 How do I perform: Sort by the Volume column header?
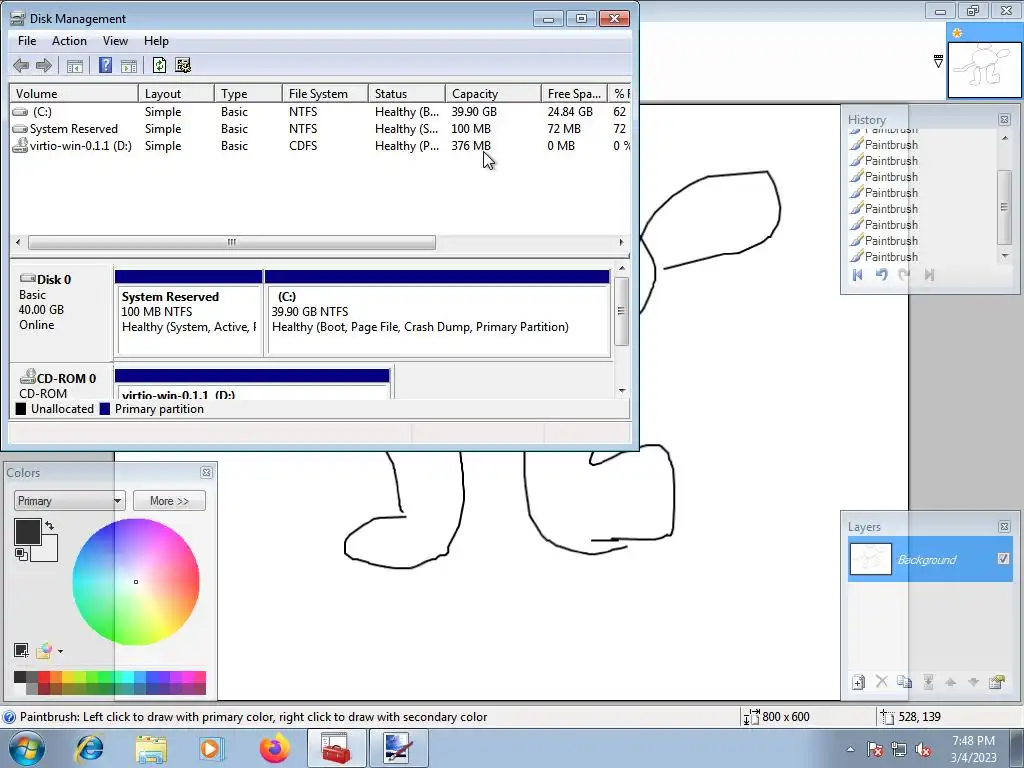[x=73, y=93]
